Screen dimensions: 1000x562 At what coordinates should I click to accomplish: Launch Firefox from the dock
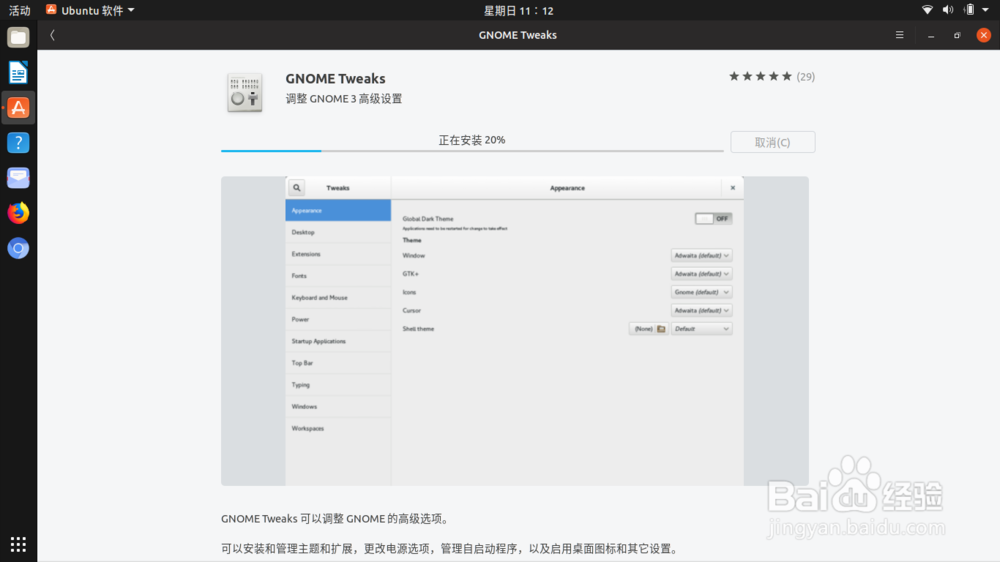pyautogui.click(x=18, y=213)
